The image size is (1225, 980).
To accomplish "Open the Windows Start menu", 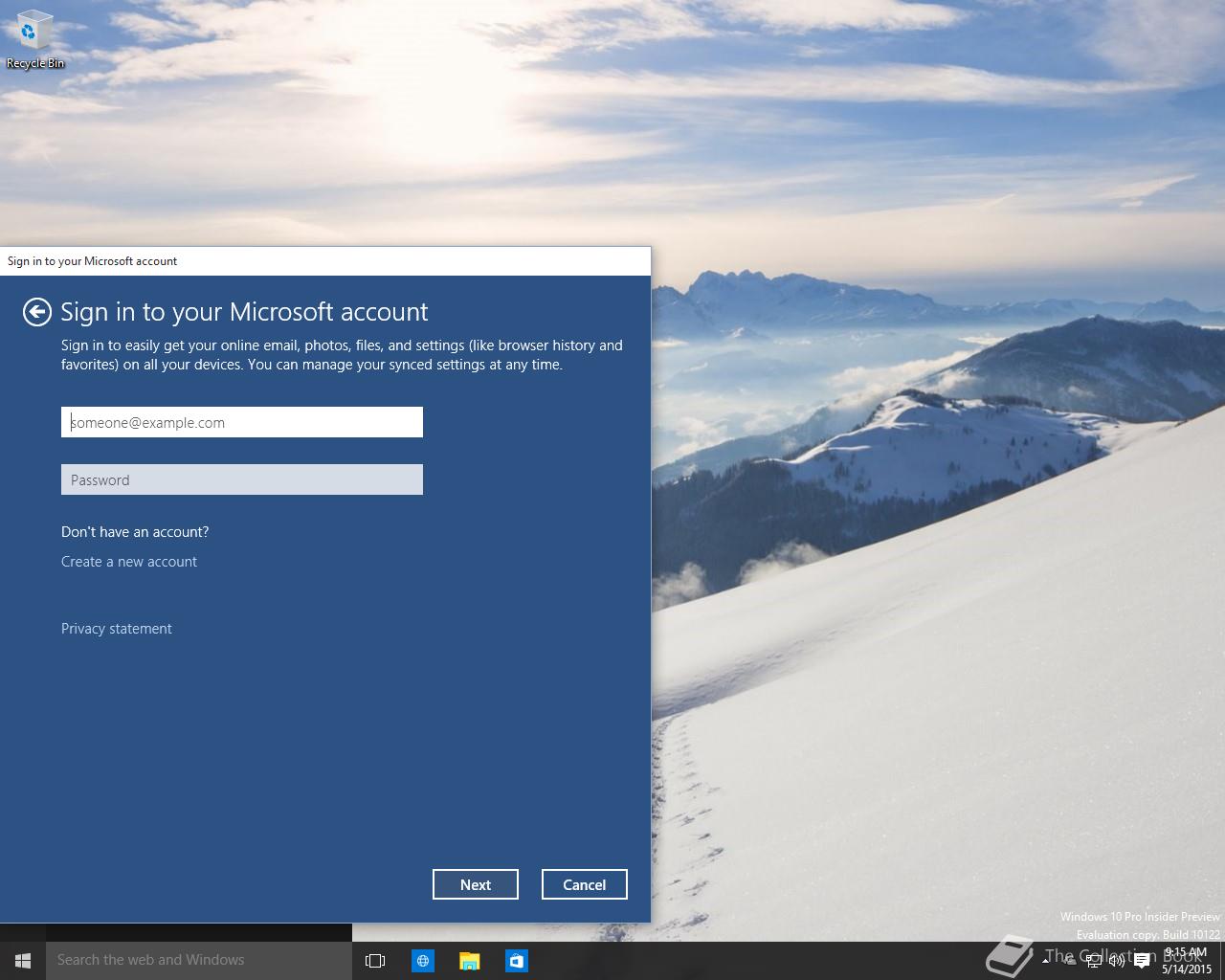I will 23,961.
